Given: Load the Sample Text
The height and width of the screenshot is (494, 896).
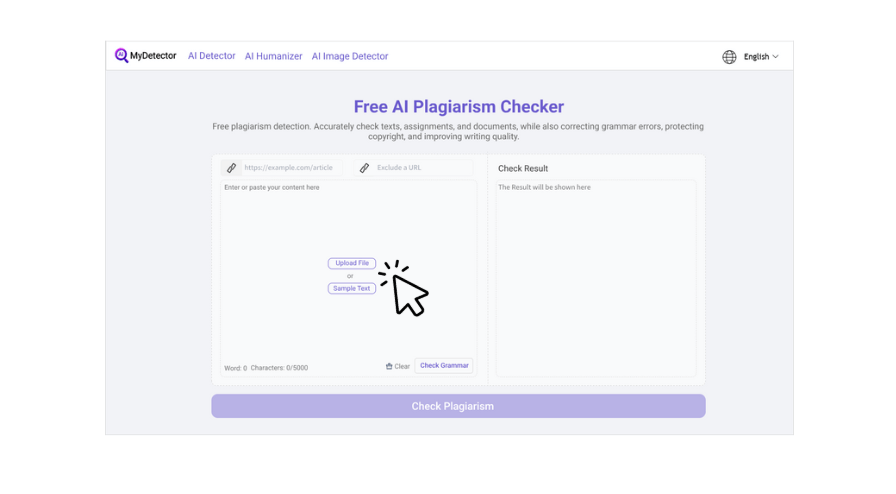Looking at the screenshot, I should pos(352,288).
